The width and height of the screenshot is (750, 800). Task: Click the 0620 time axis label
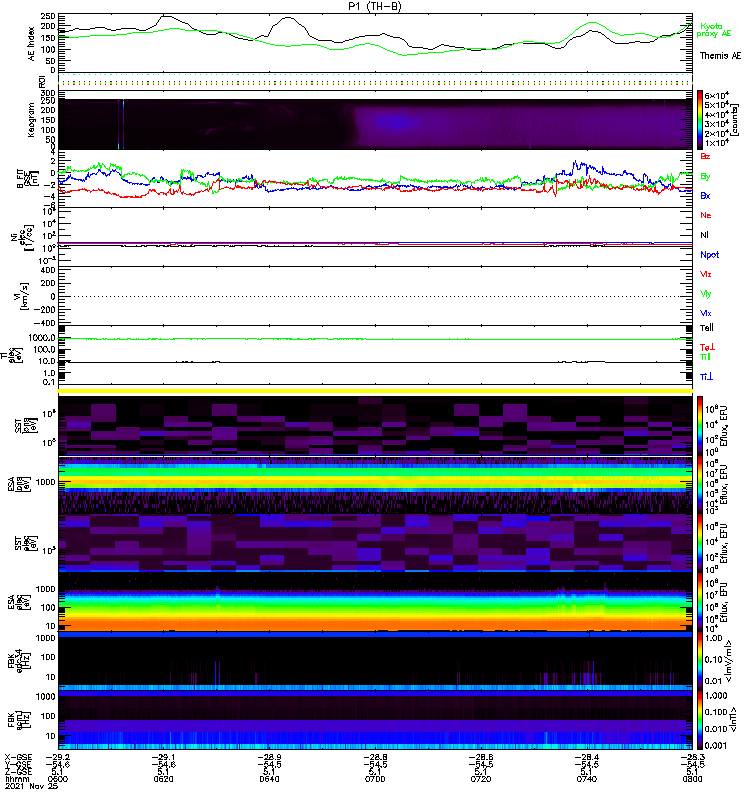point(163,779)
